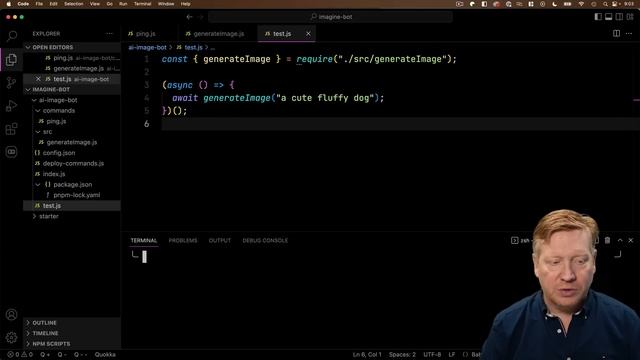Open the Accounts menu icon

(11, 315)
